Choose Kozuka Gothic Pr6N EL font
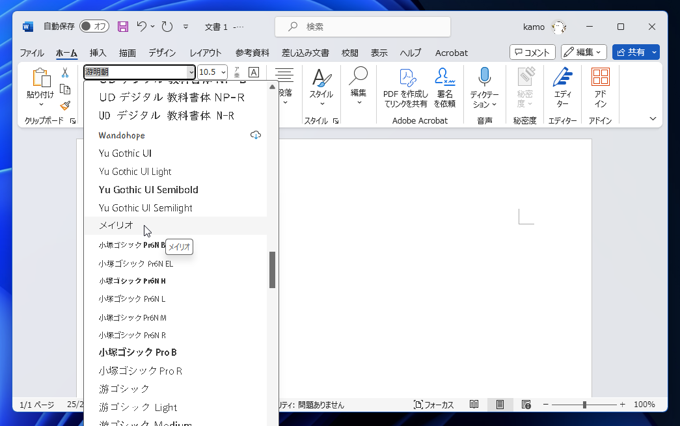The height and width of the screenshot is (426, 680). pyautogui.click(x=176, y=264)
